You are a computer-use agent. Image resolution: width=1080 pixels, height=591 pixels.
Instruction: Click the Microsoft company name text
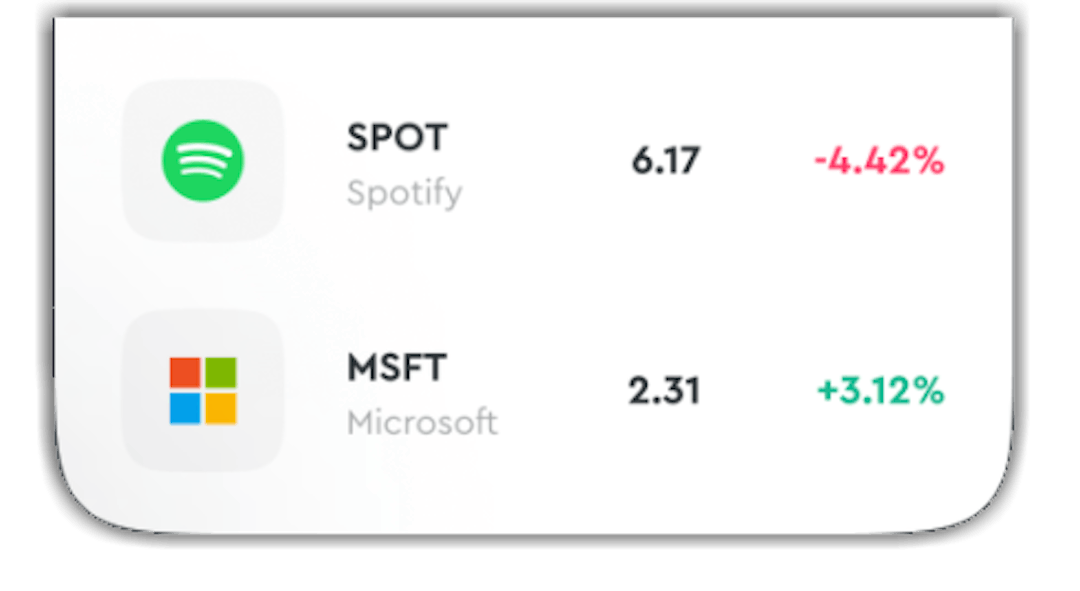[x=422, y=422]
